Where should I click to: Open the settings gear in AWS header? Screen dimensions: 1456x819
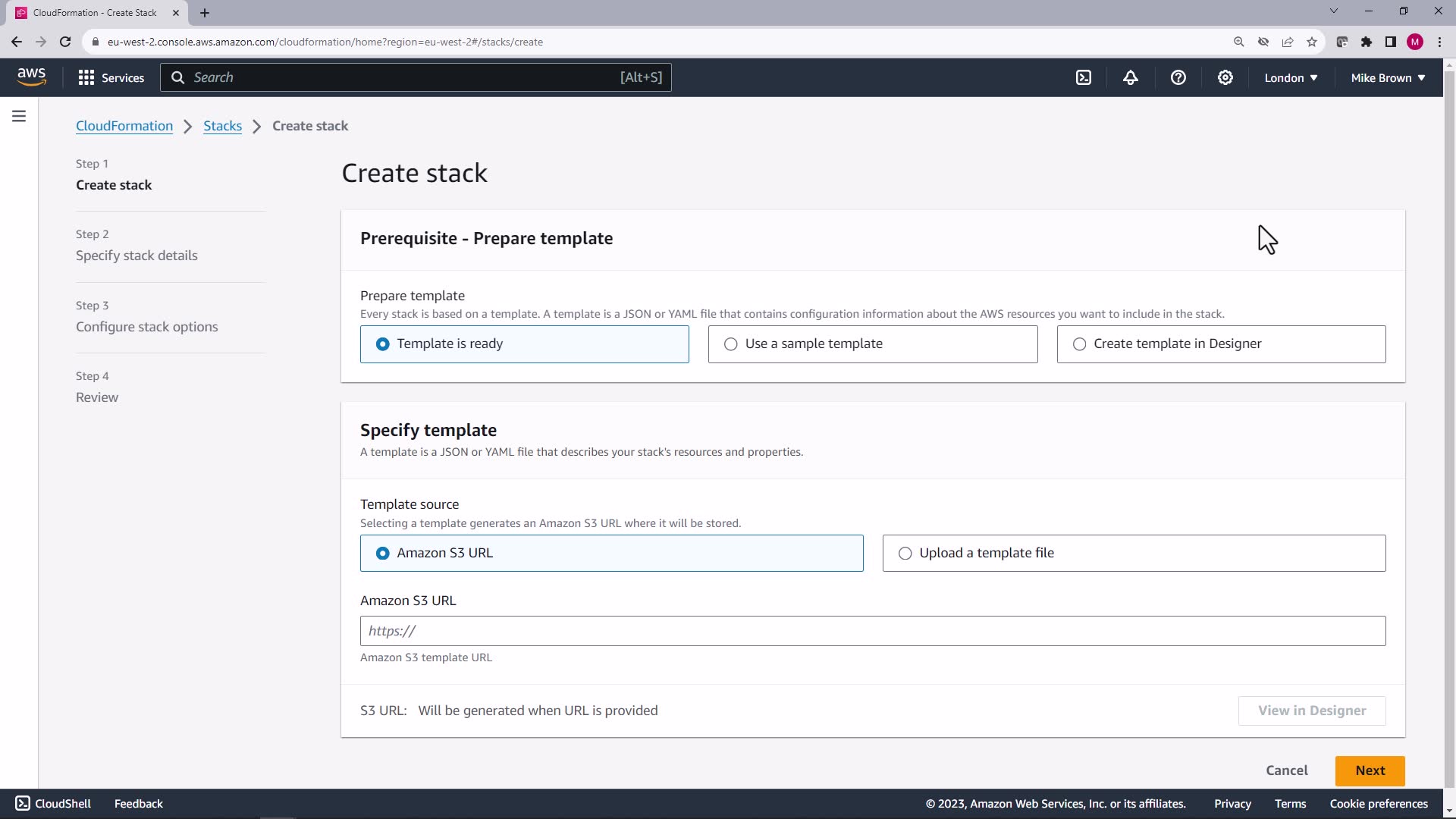[1225, 77]
